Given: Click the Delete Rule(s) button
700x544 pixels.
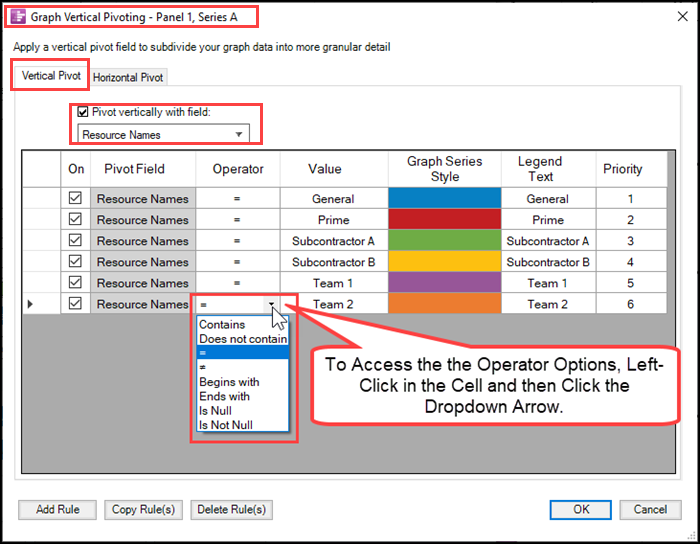Looking at the screenshot, I should pyautogui.click(x=232, y=510).
